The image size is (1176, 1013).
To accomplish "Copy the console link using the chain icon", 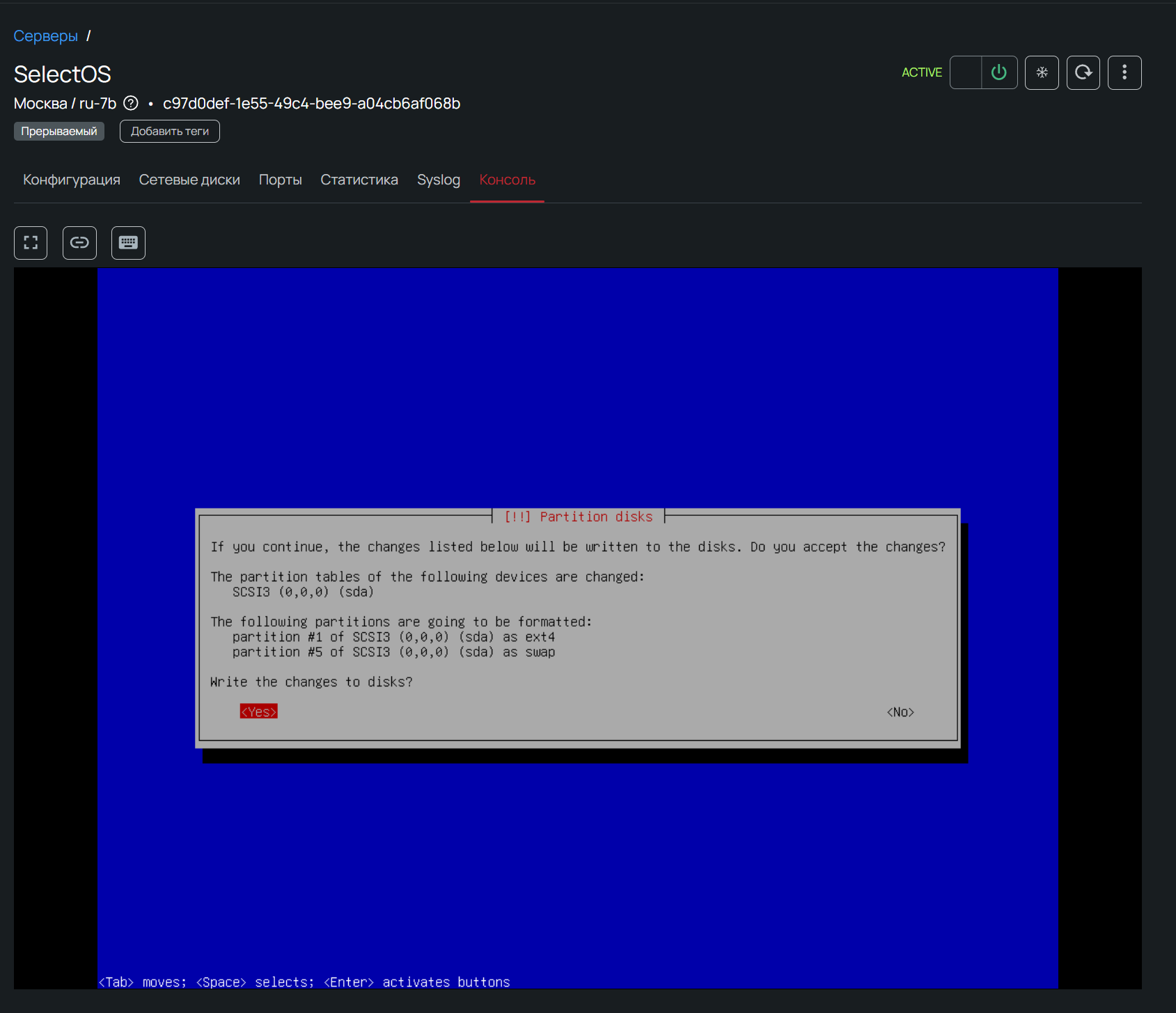I will pyautogui.click(x=79, y=243).
